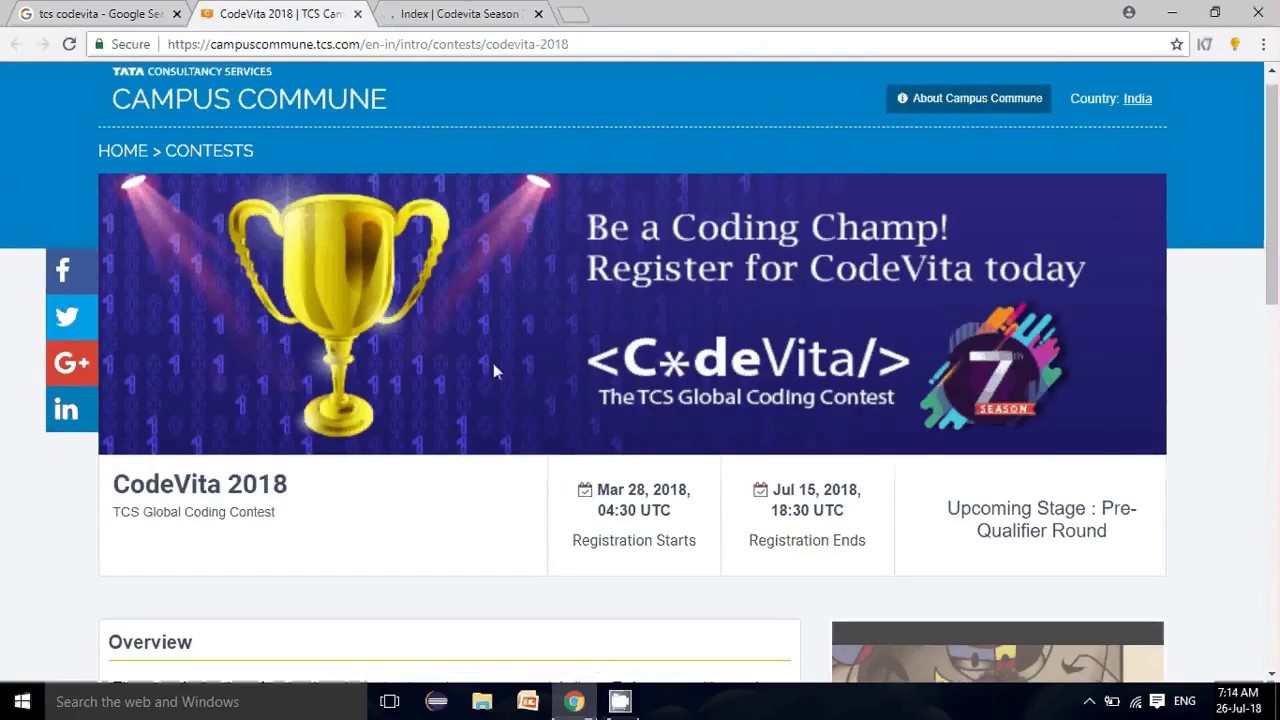Click the 'Registration Starts' label
The width and height of the screenshot is (1280, 720).
click(x=634, y=540)
